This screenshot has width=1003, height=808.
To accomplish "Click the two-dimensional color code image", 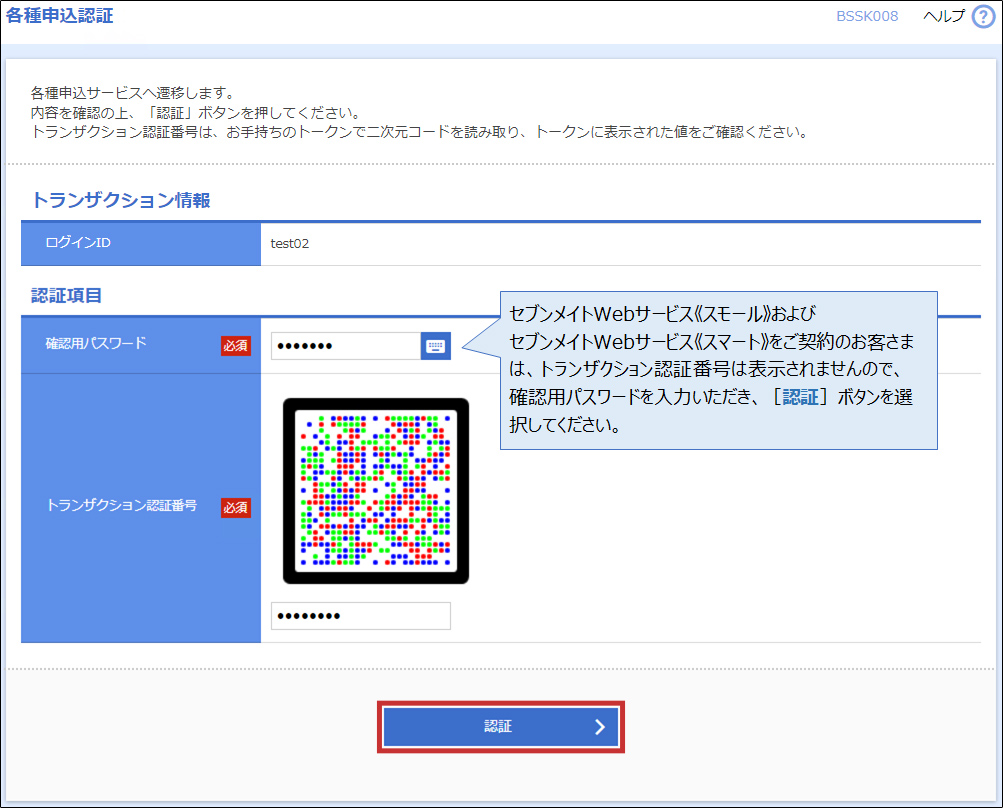I will (376, 491).
